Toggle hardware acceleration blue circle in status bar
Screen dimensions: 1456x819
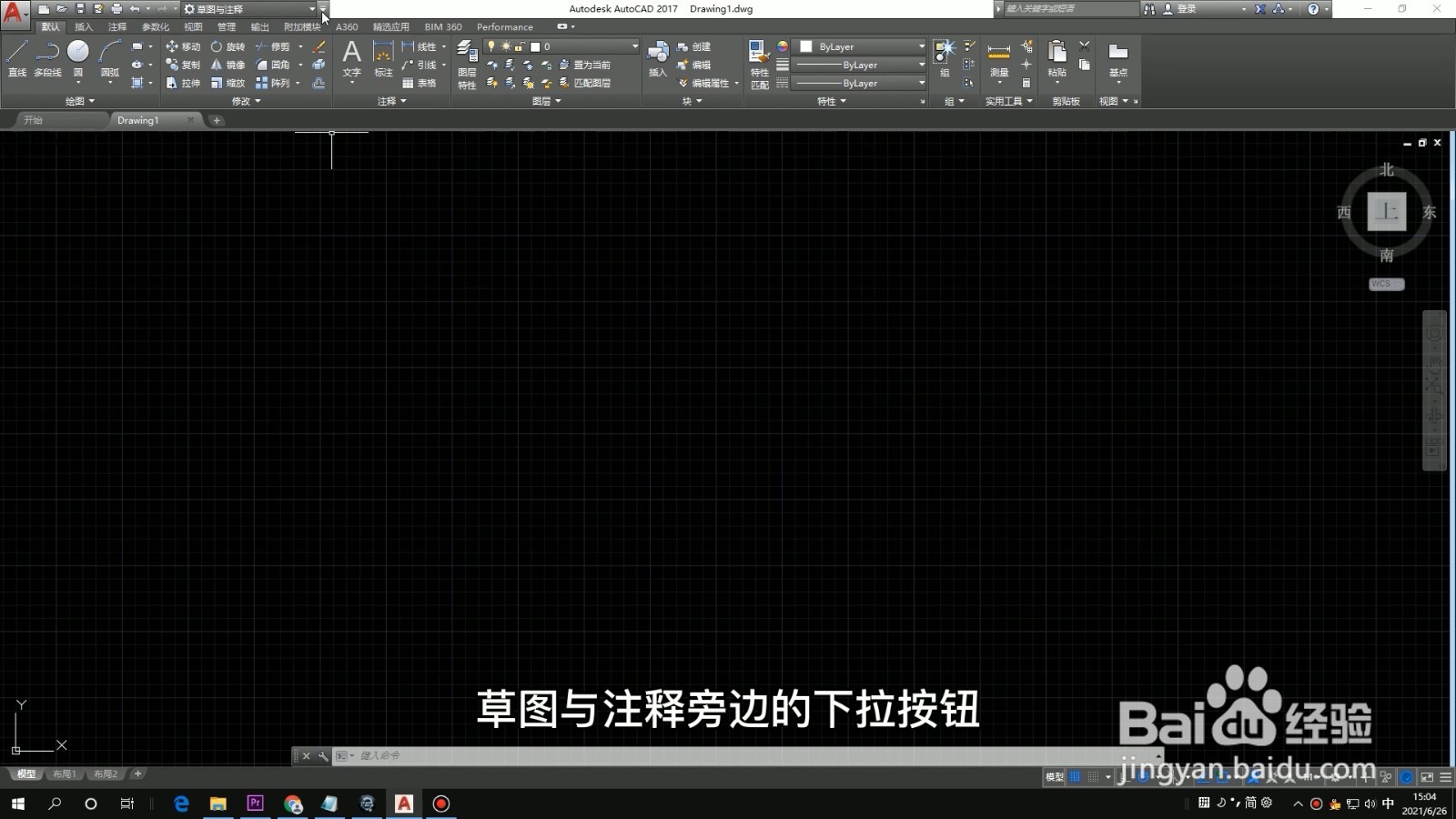click(x=1407, y=777)
